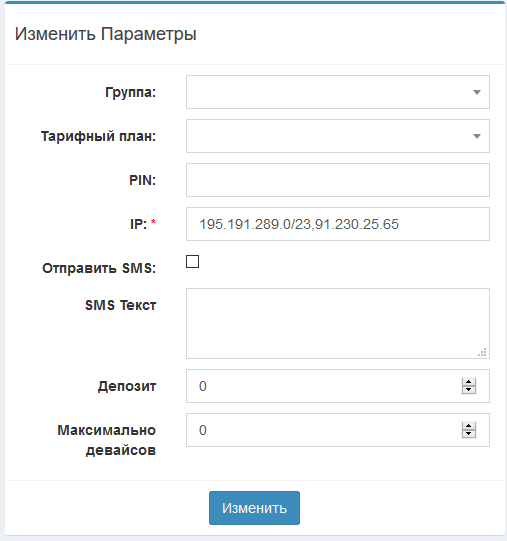Image resolution: width=507 pixels, height=541 pixels.
Task: Click the SMS Текст label
Action: pos(120,305)
